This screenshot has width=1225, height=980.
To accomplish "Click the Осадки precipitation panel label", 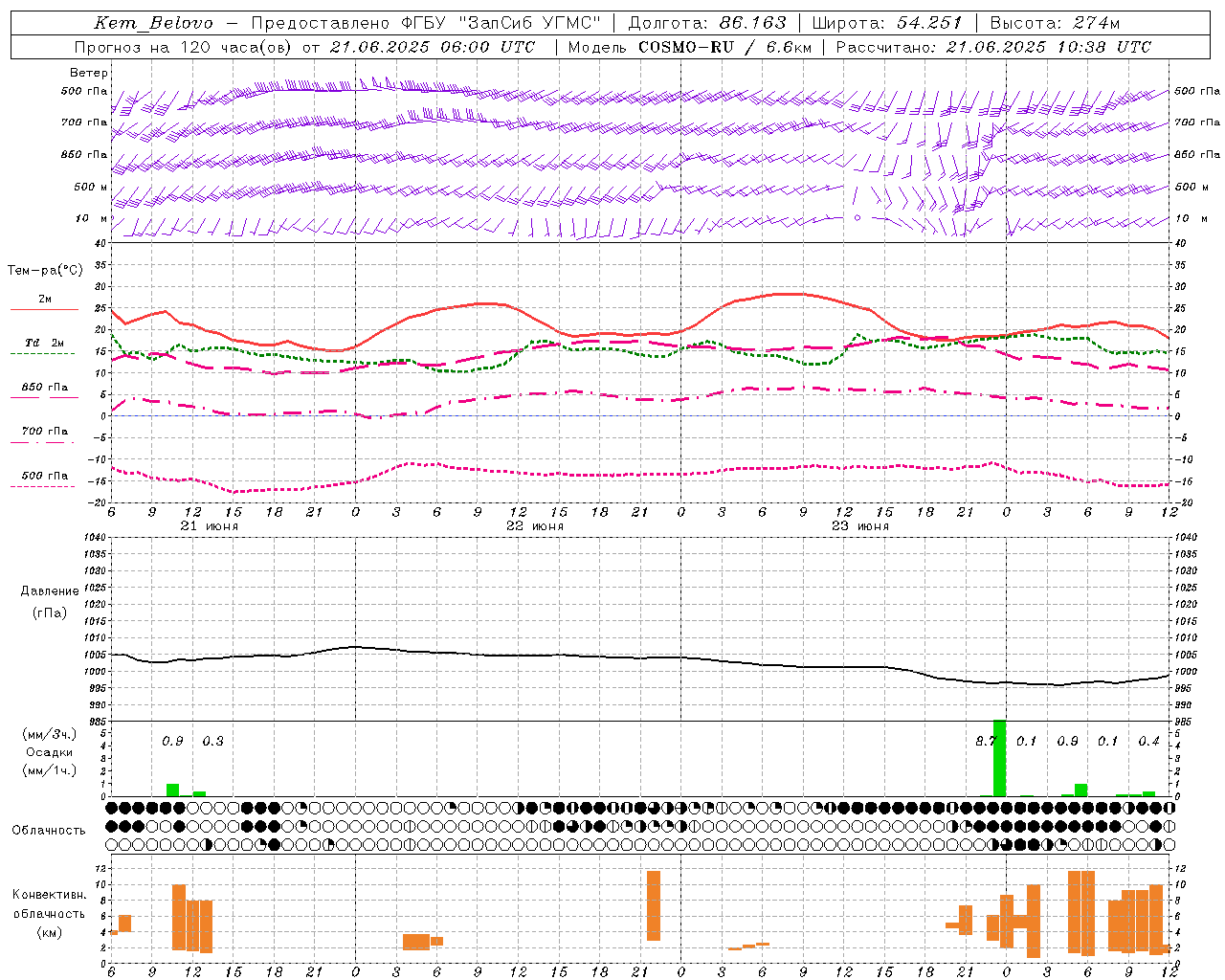I will [49, 752].
